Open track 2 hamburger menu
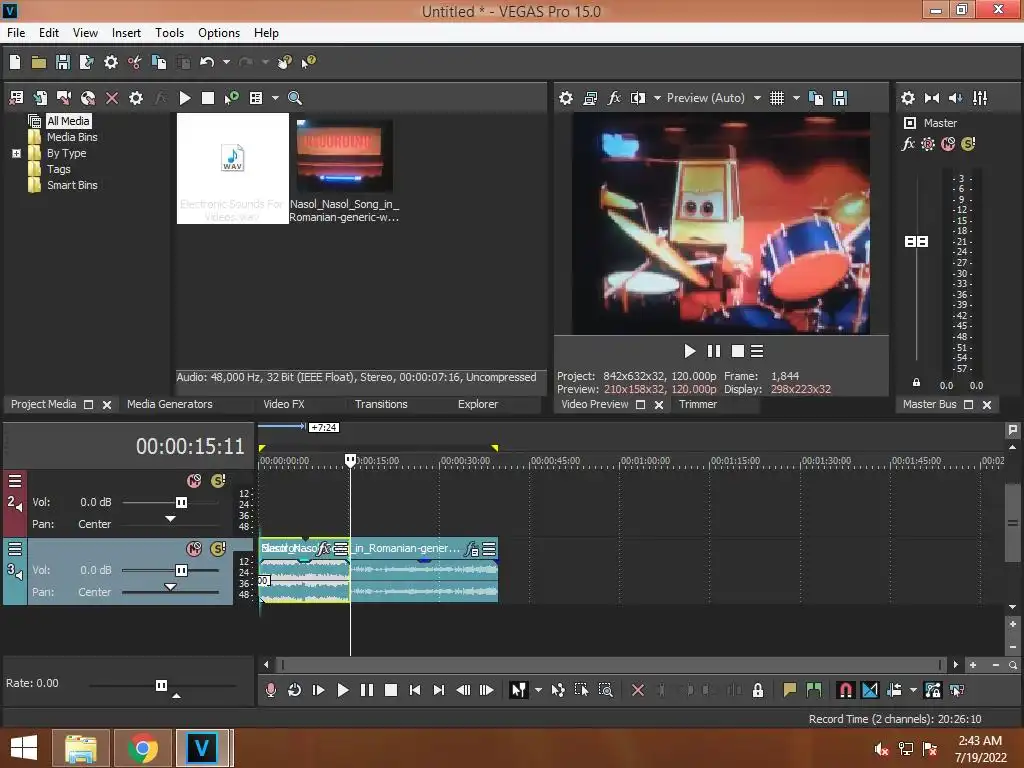Image resolution: width=1024 pixels, height=768 pixels. (x=14, y=481)
